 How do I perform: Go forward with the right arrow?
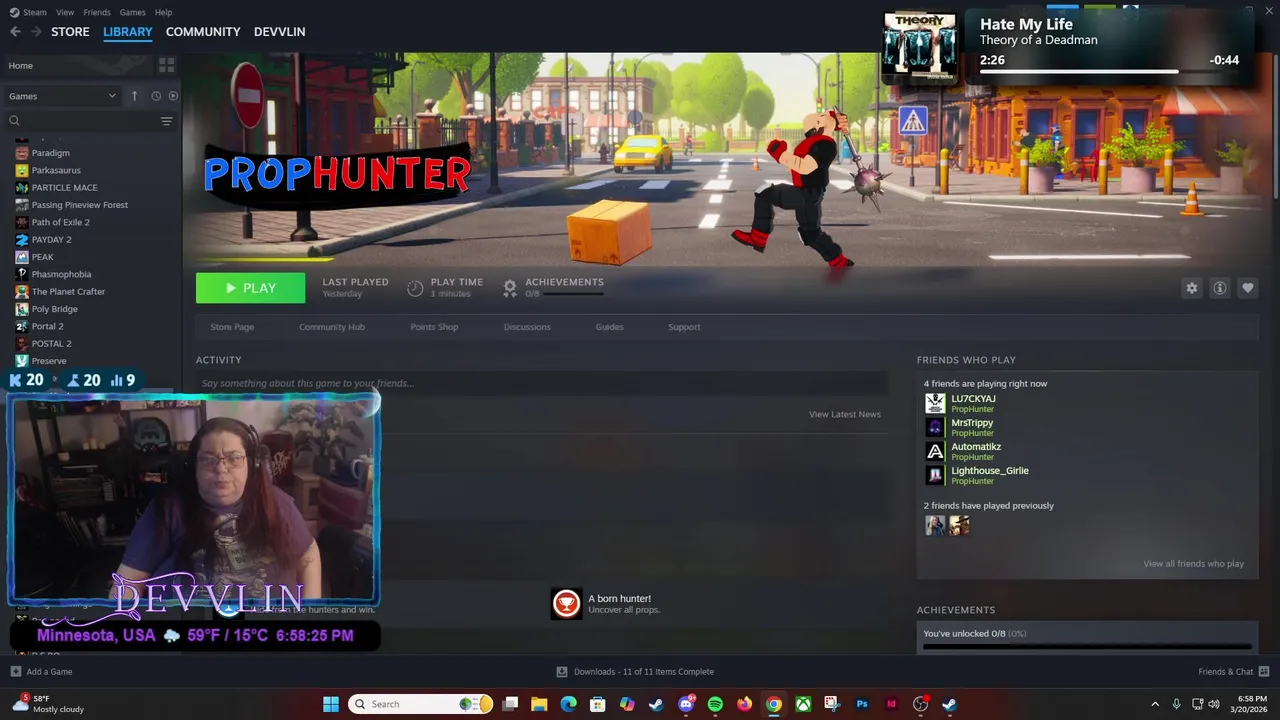click(36, 32)
